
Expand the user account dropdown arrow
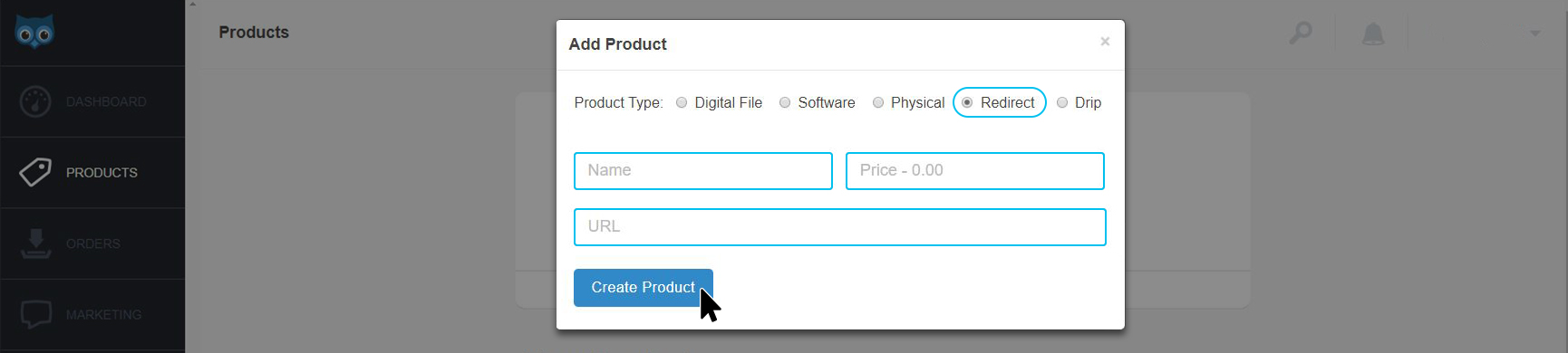1535,33
